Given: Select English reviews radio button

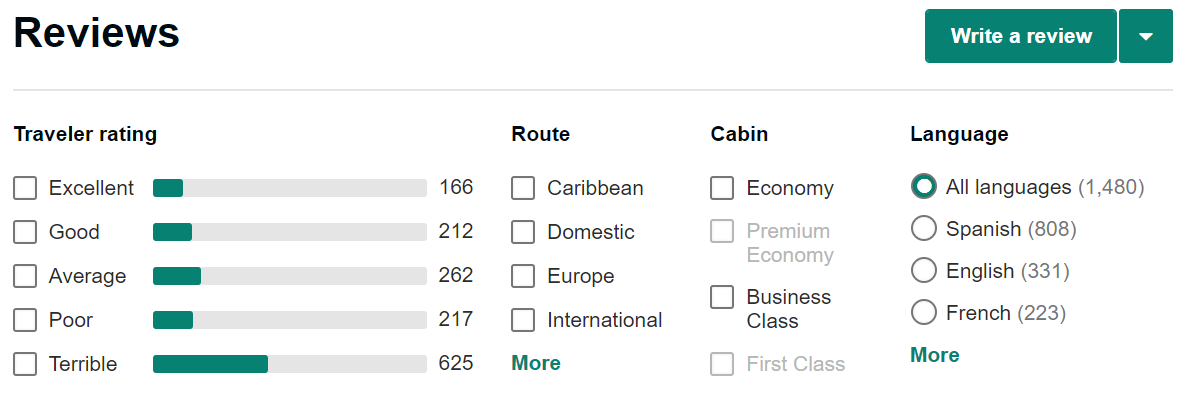Looking at the screenshot, I should tap(924, 271).
